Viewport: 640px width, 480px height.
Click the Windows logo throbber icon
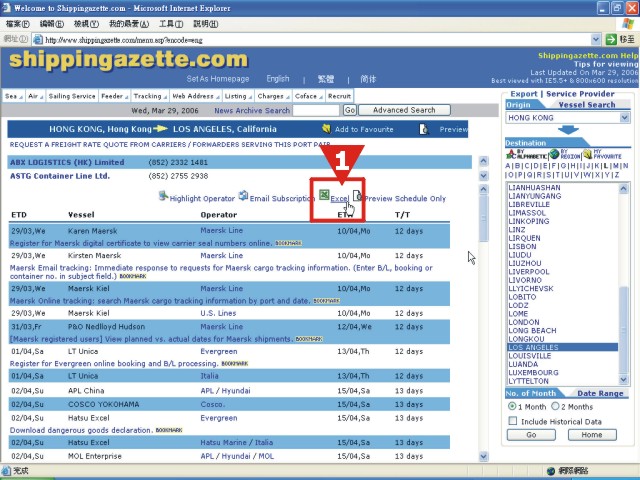coord(628,24)
